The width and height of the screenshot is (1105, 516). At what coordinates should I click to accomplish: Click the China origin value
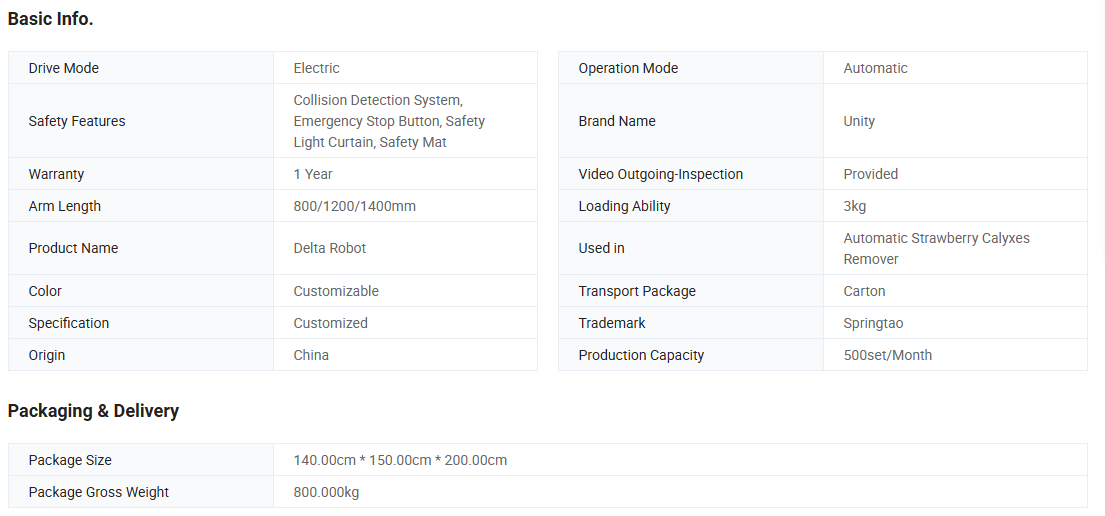[311, 355]
